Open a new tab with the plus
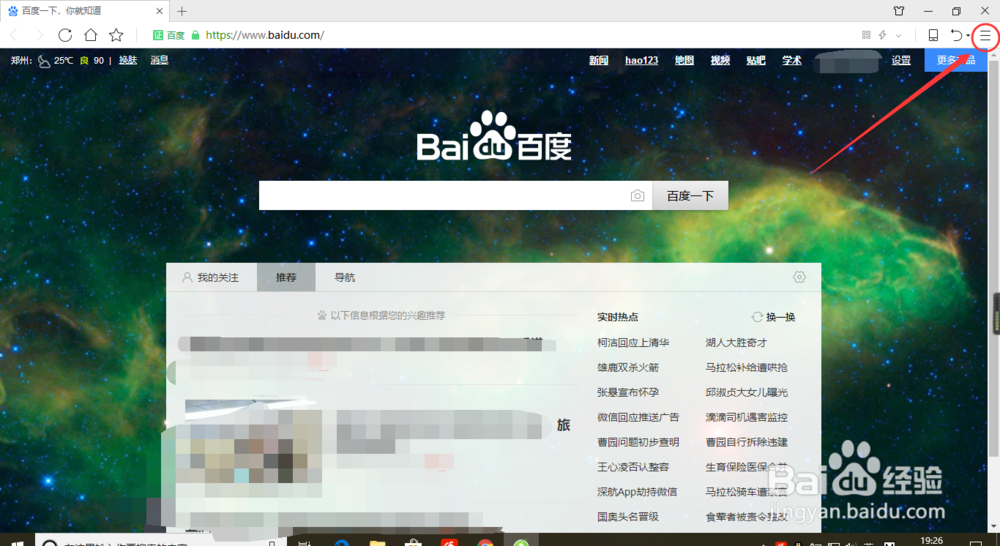The width and height of the screenshot is (1000, 546). tap(182, 11)
